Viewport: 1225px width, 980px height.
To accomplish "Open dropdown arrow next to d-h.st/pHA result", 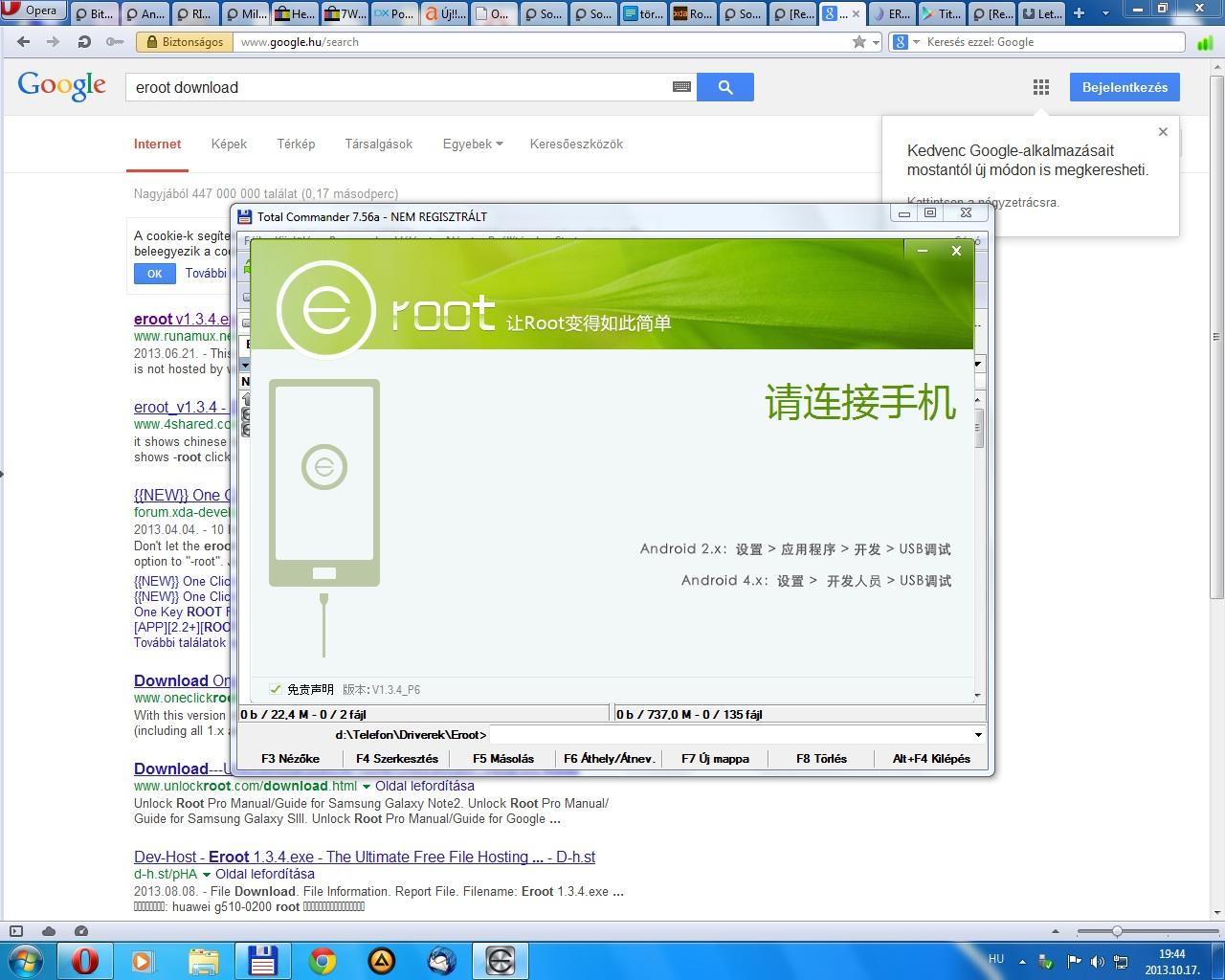I will pyautogui.click(x=207, y=875).
